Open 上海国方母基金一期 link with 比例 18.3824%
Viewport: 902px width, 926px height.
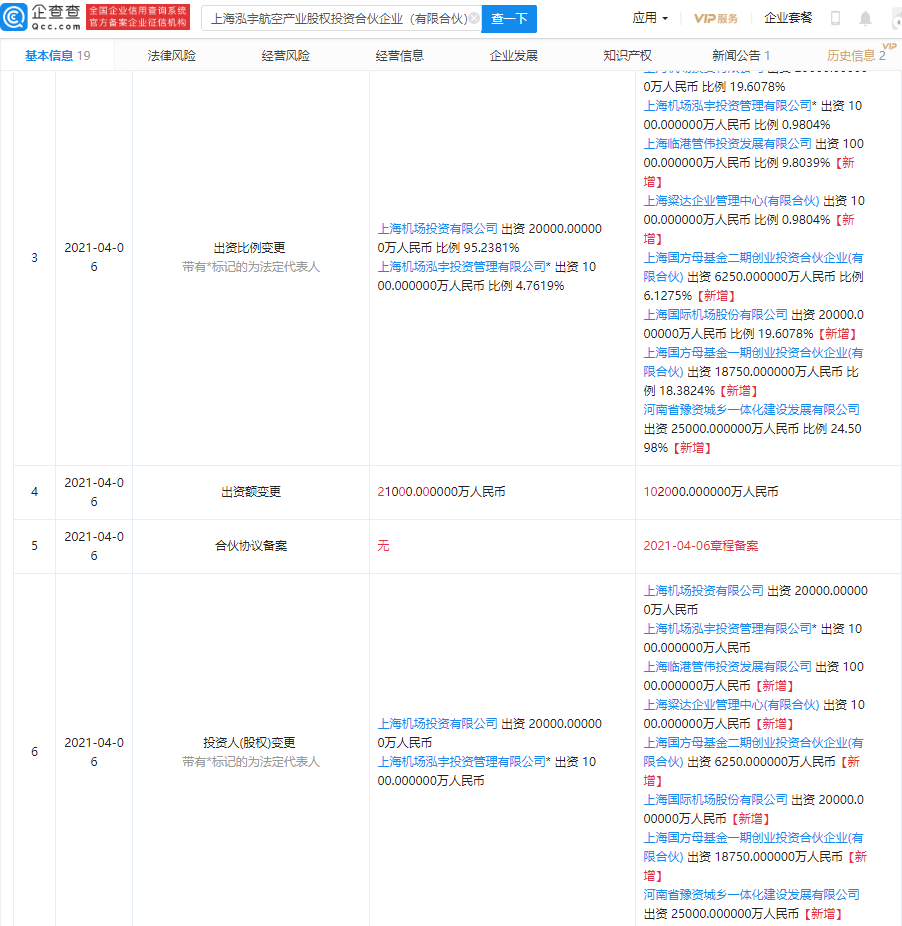[x=753, y=362]
